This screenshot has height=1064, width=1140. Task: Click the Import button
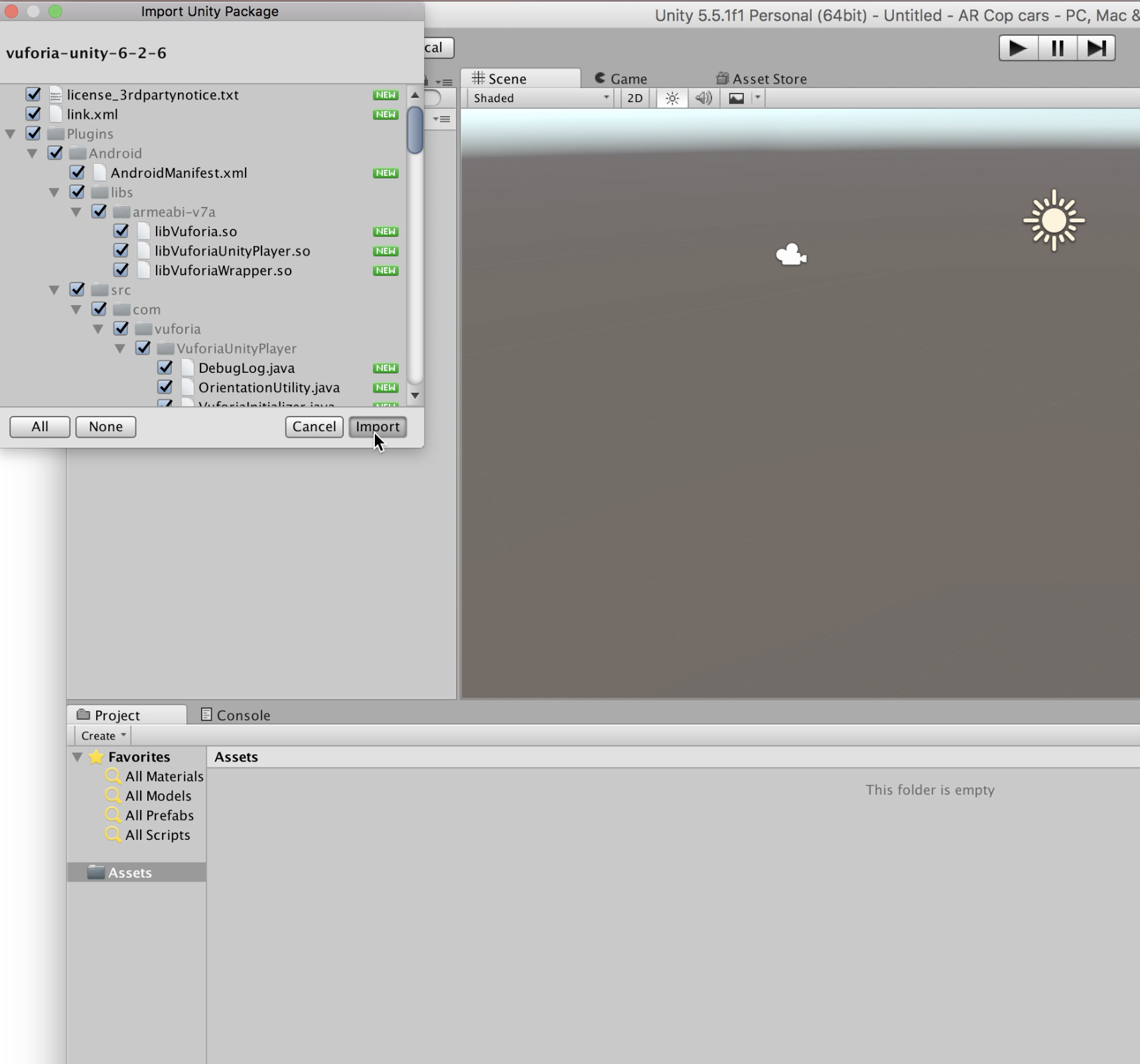(x=377, y=427)
